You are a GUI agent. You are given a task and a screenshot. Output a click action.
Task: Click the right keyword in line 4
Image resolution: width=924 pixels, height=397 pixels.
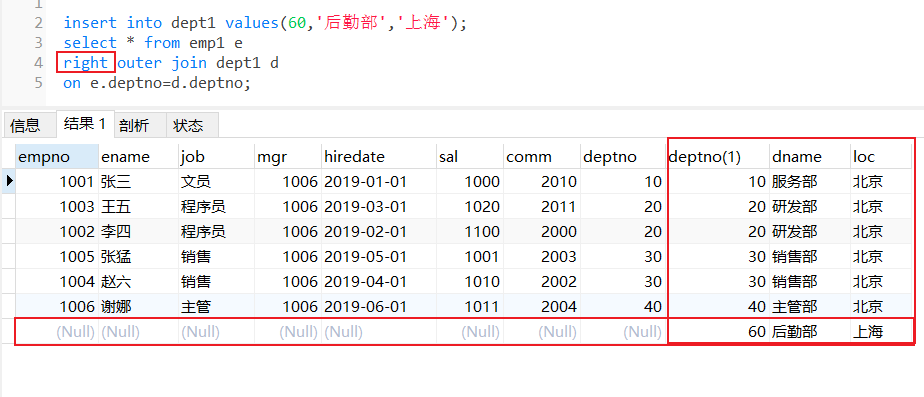point(85,62)
